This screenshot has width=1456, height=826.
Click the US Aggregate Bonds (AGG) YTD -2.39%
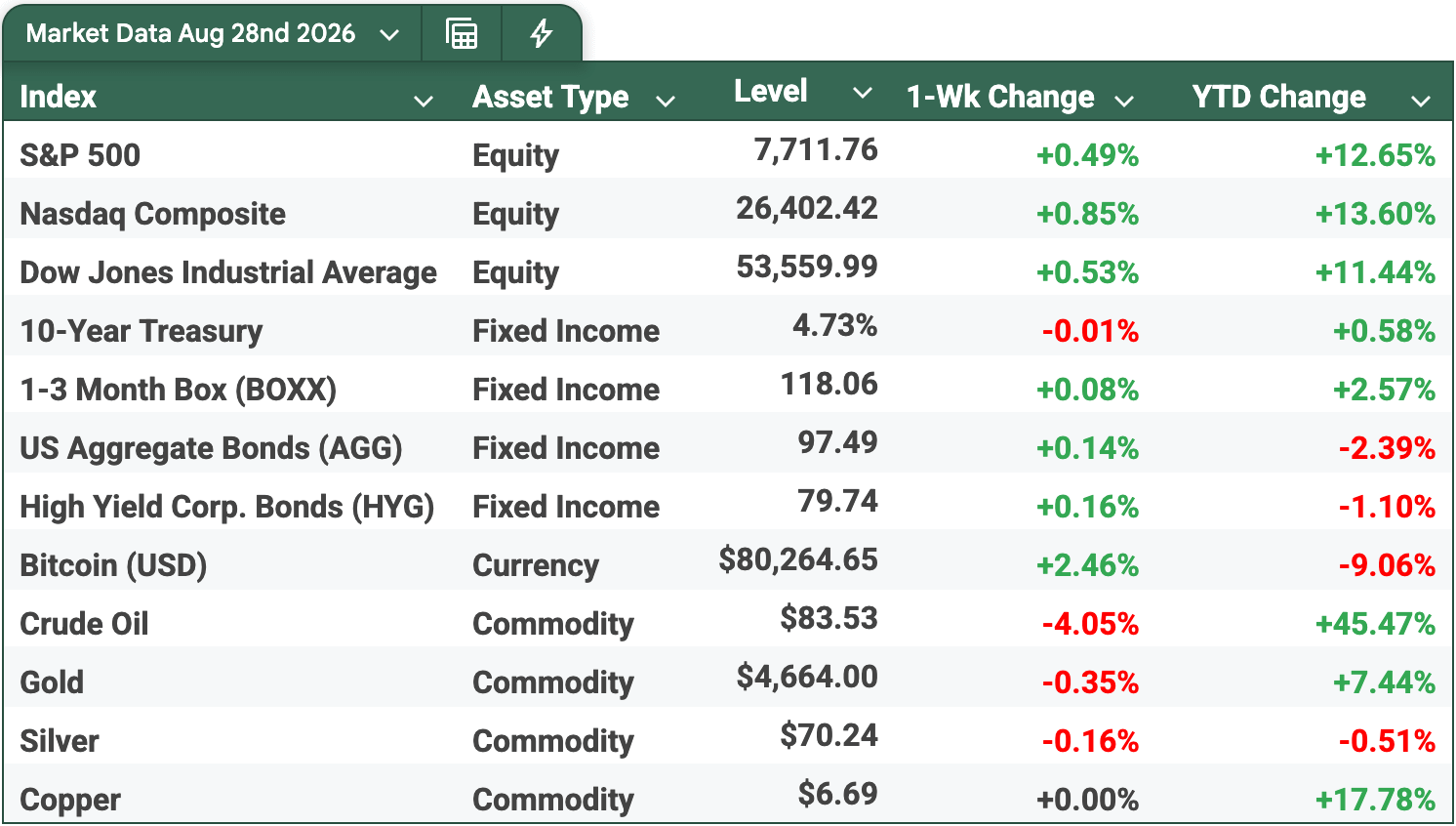[x=1387, y=448]
